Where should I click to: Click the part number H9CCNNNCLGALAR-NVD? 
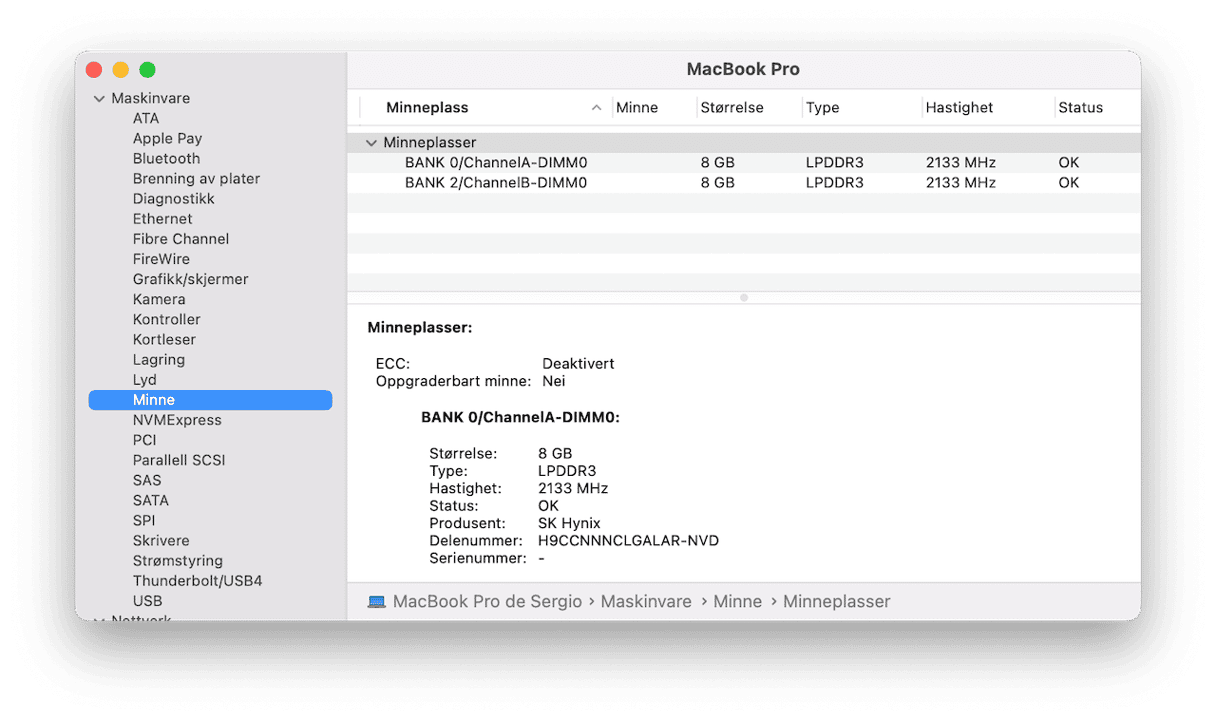point(628,541)
